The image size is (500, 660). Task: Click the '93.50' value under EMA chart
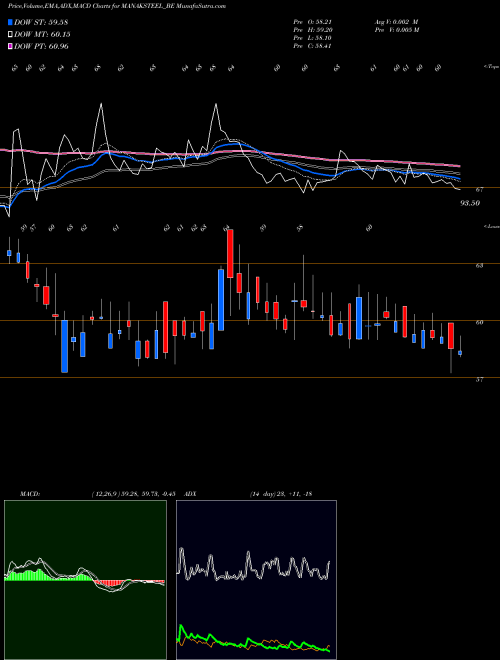[470, 203]
